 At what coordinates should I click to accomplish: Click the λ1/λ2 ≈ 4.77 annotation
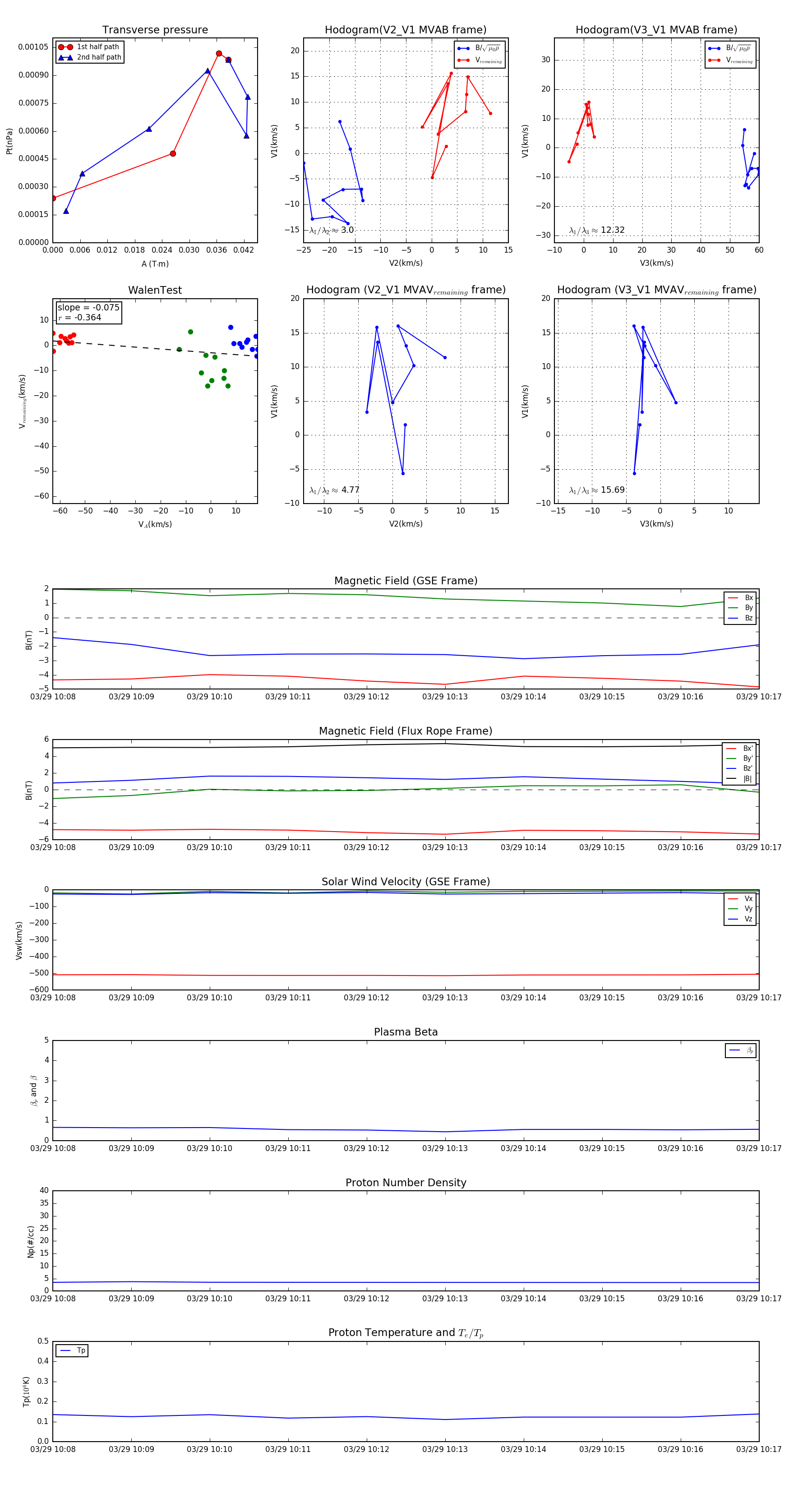(334, 490)
